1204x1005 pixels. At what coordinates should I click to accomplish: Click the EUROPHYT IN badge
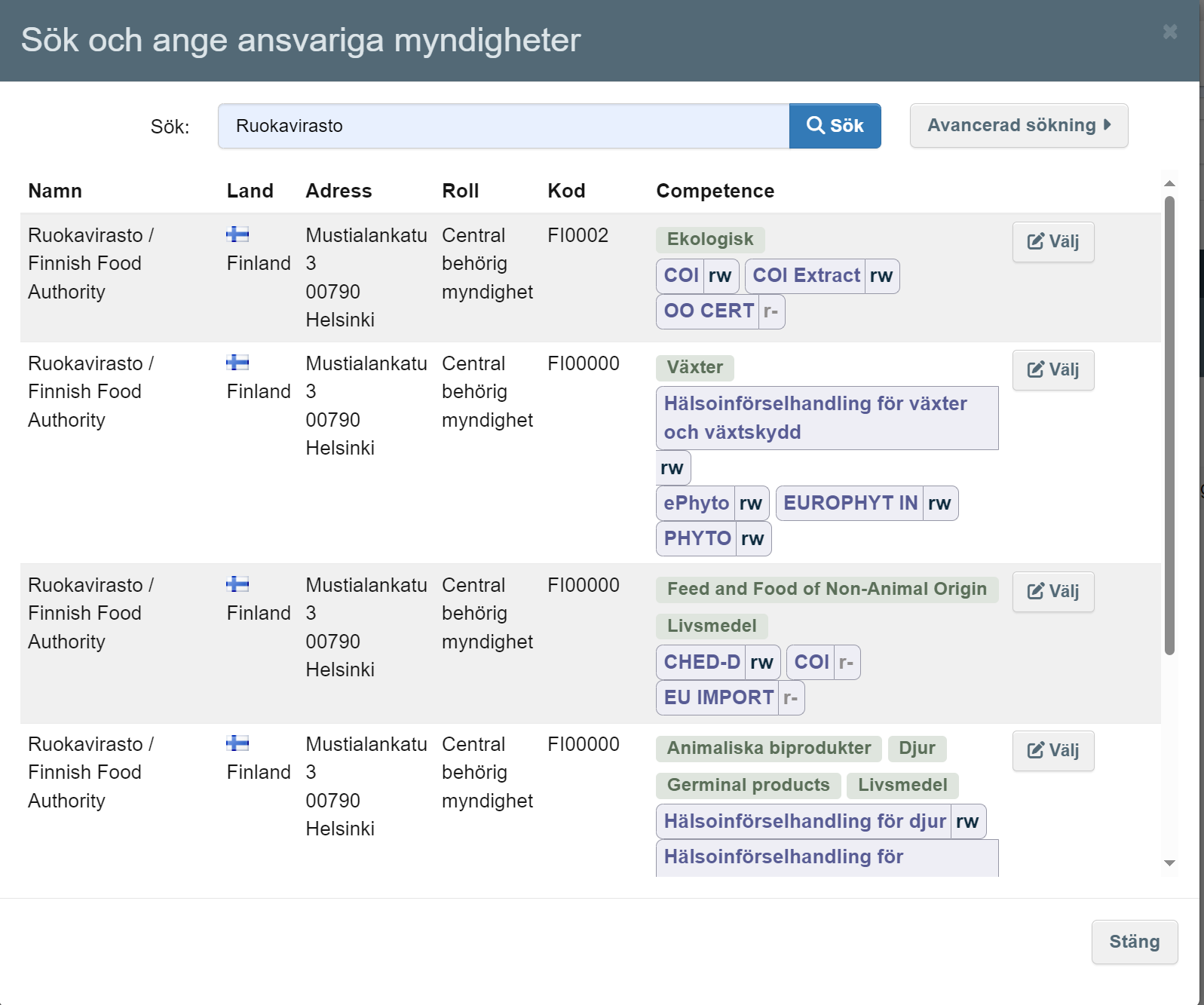tap(867, 504)
